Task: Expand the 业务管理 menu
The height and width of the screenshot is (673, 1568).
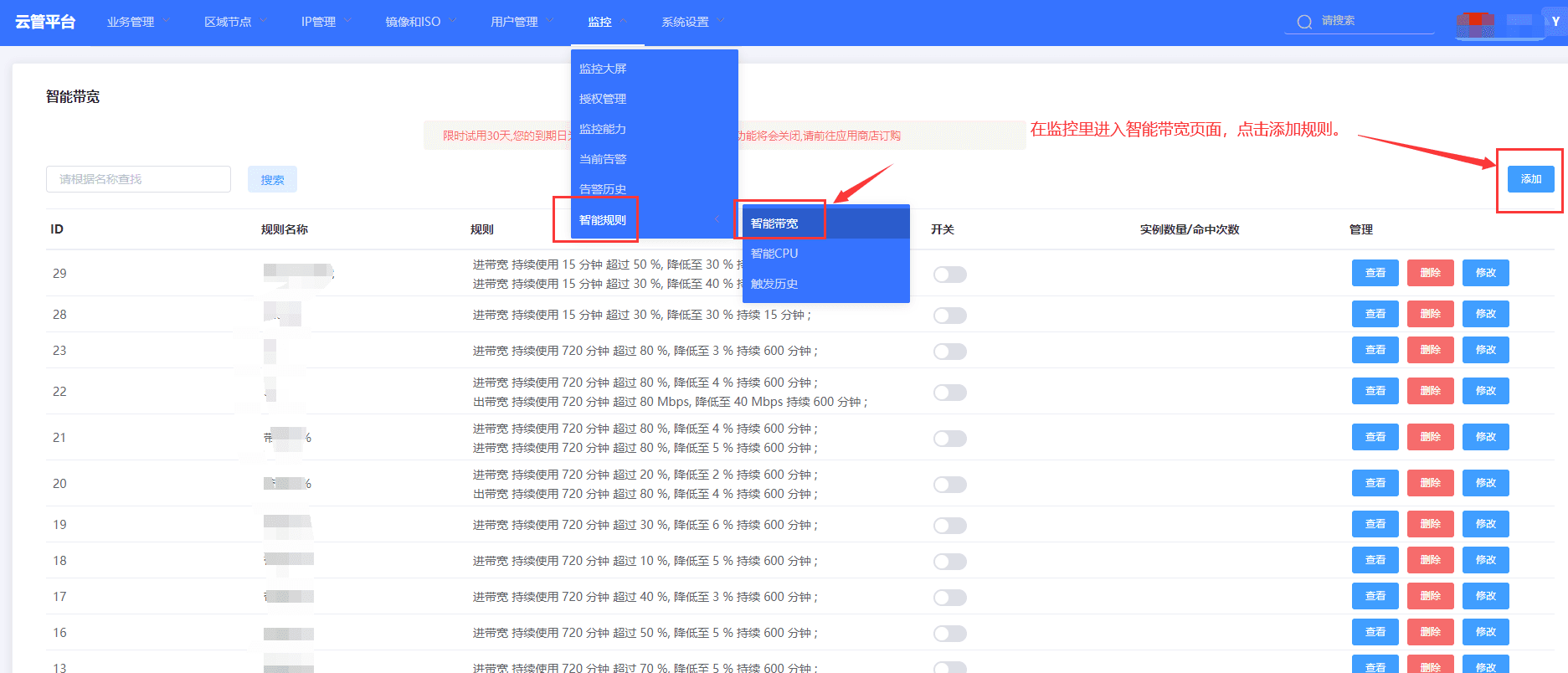Action: (138, 22)
